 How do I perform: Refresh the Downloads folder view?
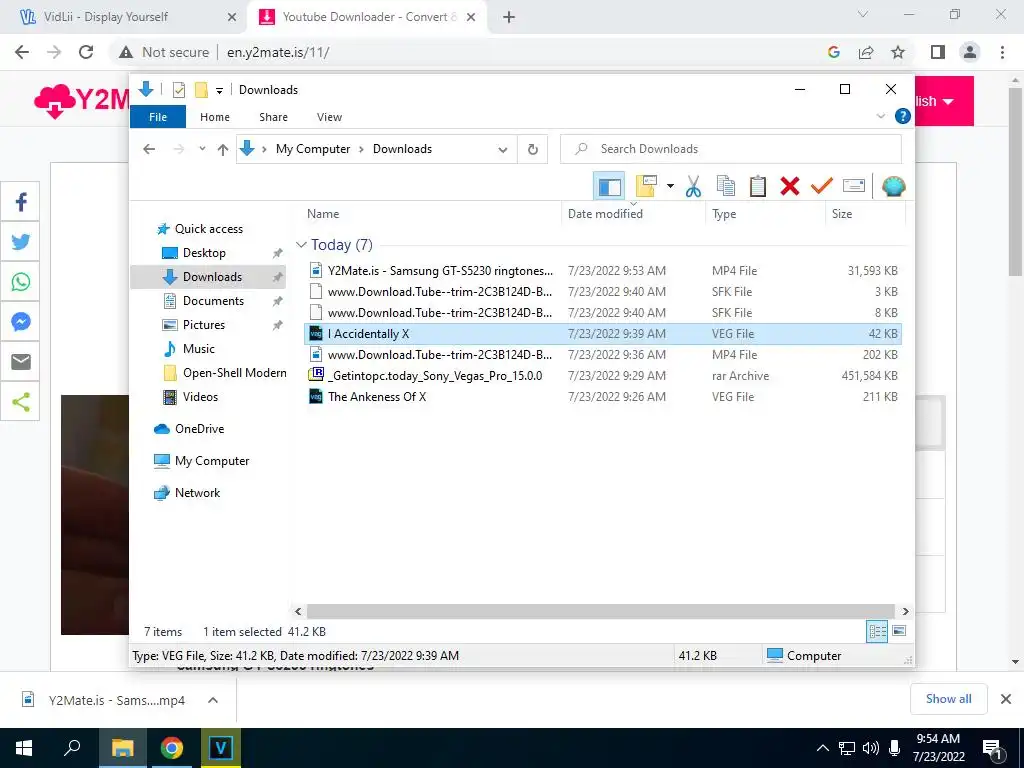coord(533,150)
